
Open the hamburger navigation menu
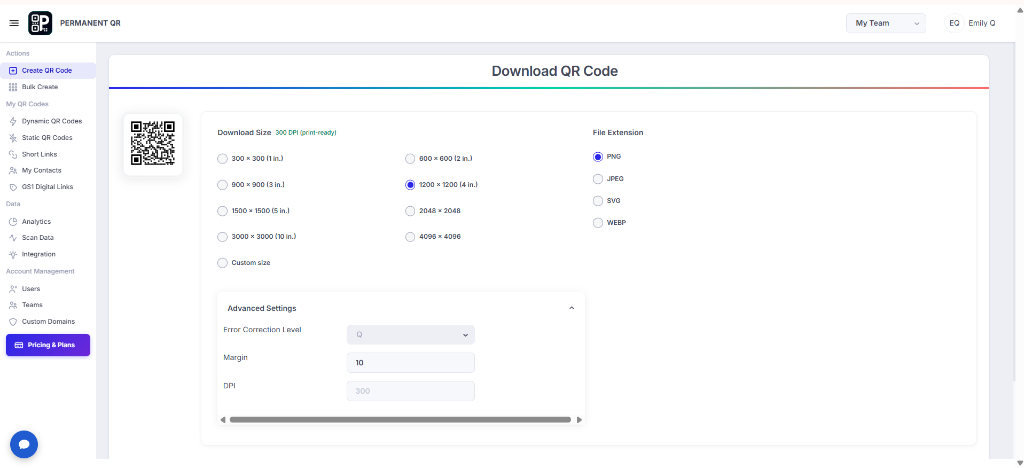tap(14, 23)
